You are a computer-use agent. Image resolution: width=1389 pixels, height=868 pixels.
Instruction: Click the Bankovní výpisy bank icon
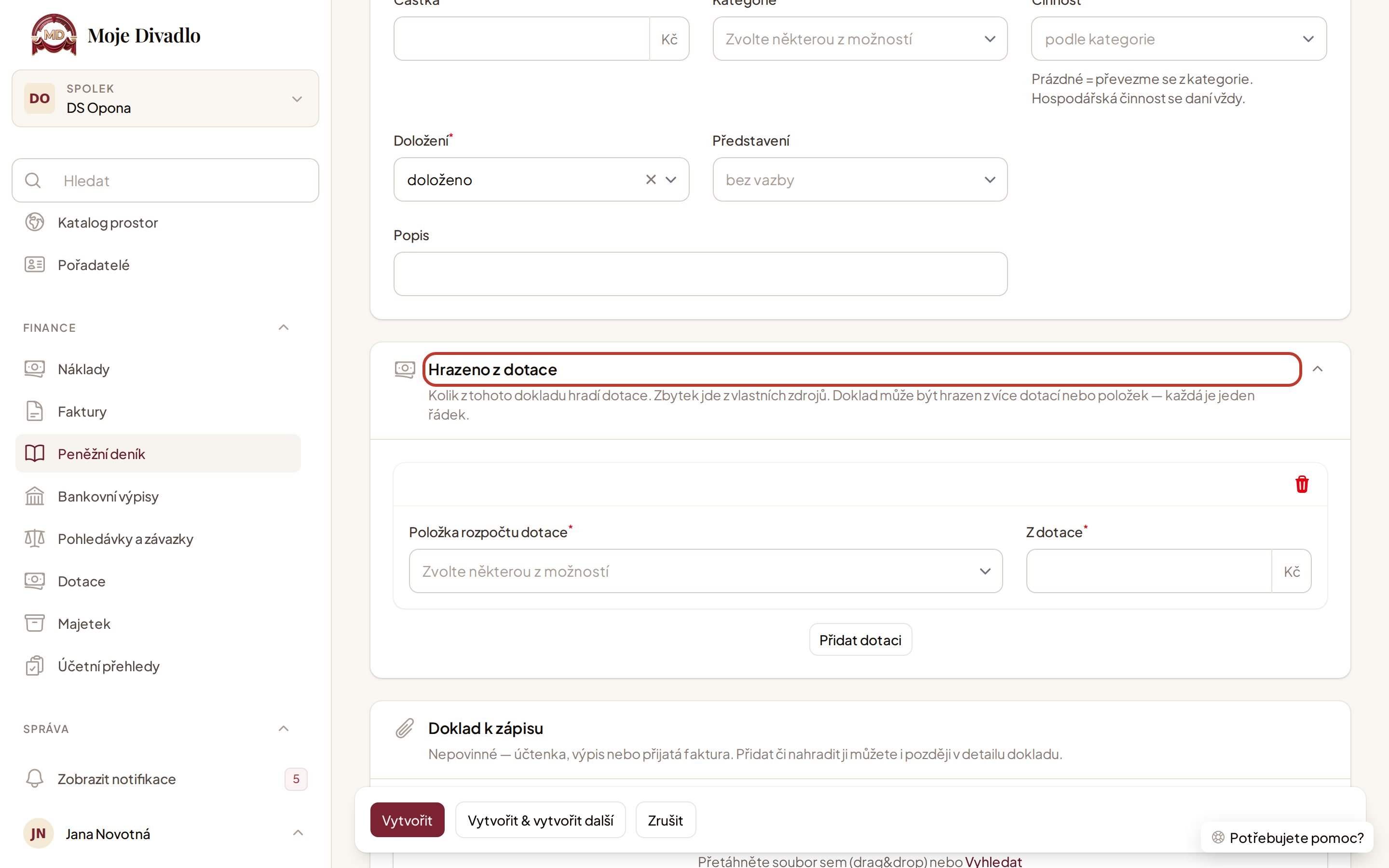pos(34,496)
